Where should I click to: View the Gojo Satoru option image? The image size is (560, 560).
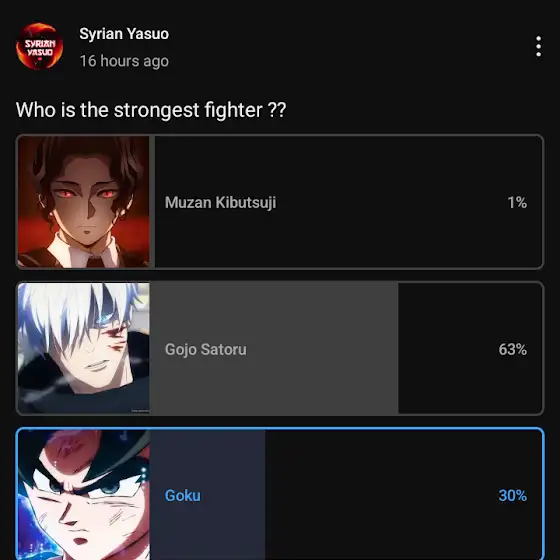pos(84,349)
